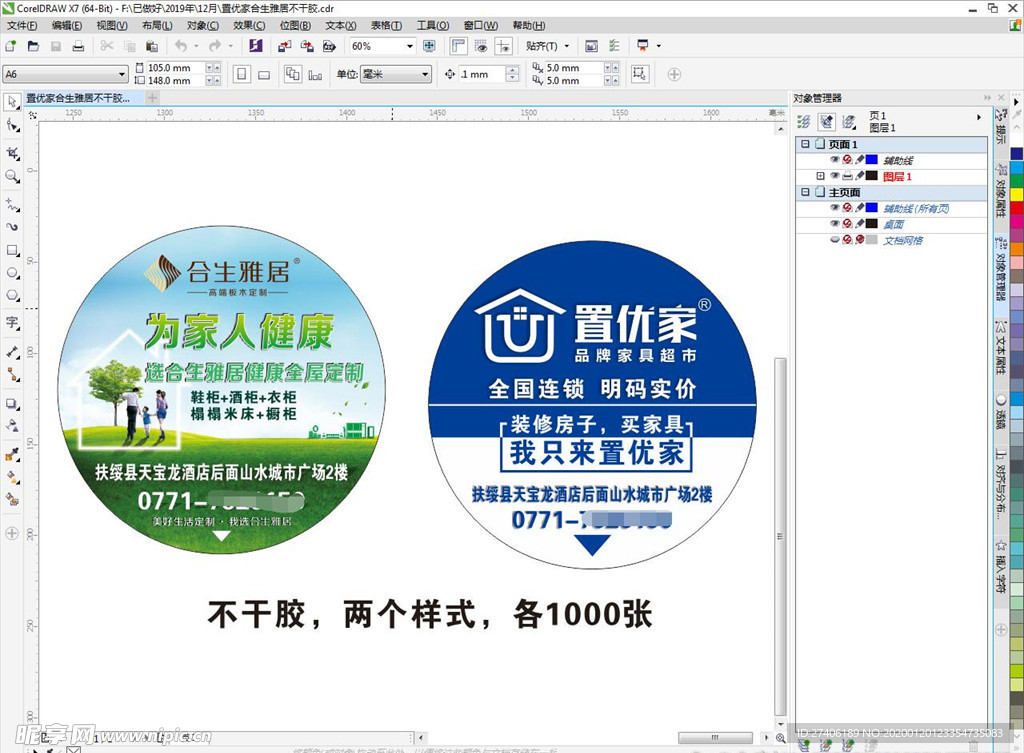Image resolution: width=1024 pixels, height=753 pixels.
Task: Select the Drop Shadow tool
Action: click(x=12, y=404)
